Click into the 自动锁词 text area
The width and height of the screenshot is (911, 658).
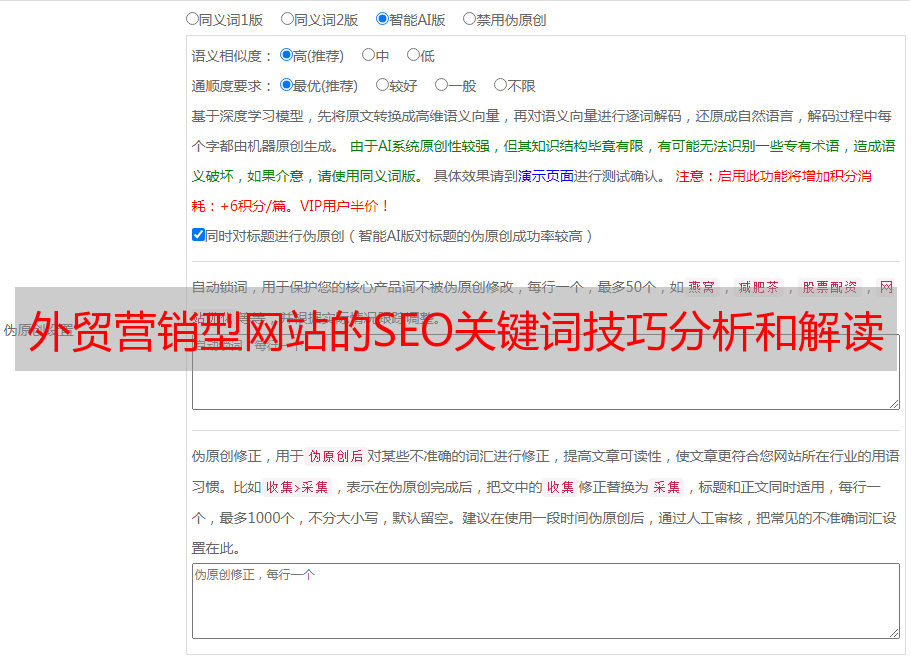[x=546, y=372]
